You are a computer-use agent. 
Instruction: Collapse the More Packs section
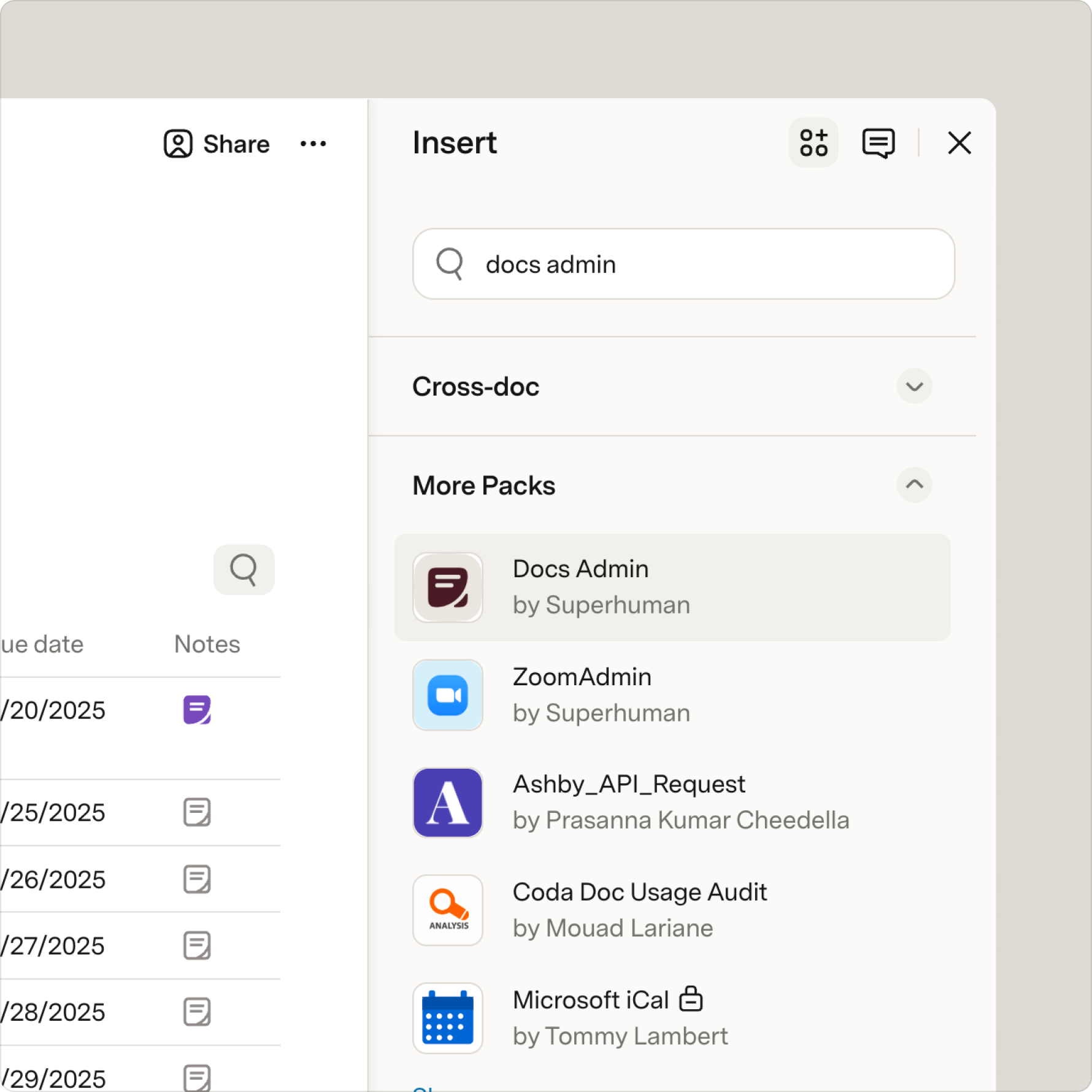pyautogui.click(x=914, y=485)
